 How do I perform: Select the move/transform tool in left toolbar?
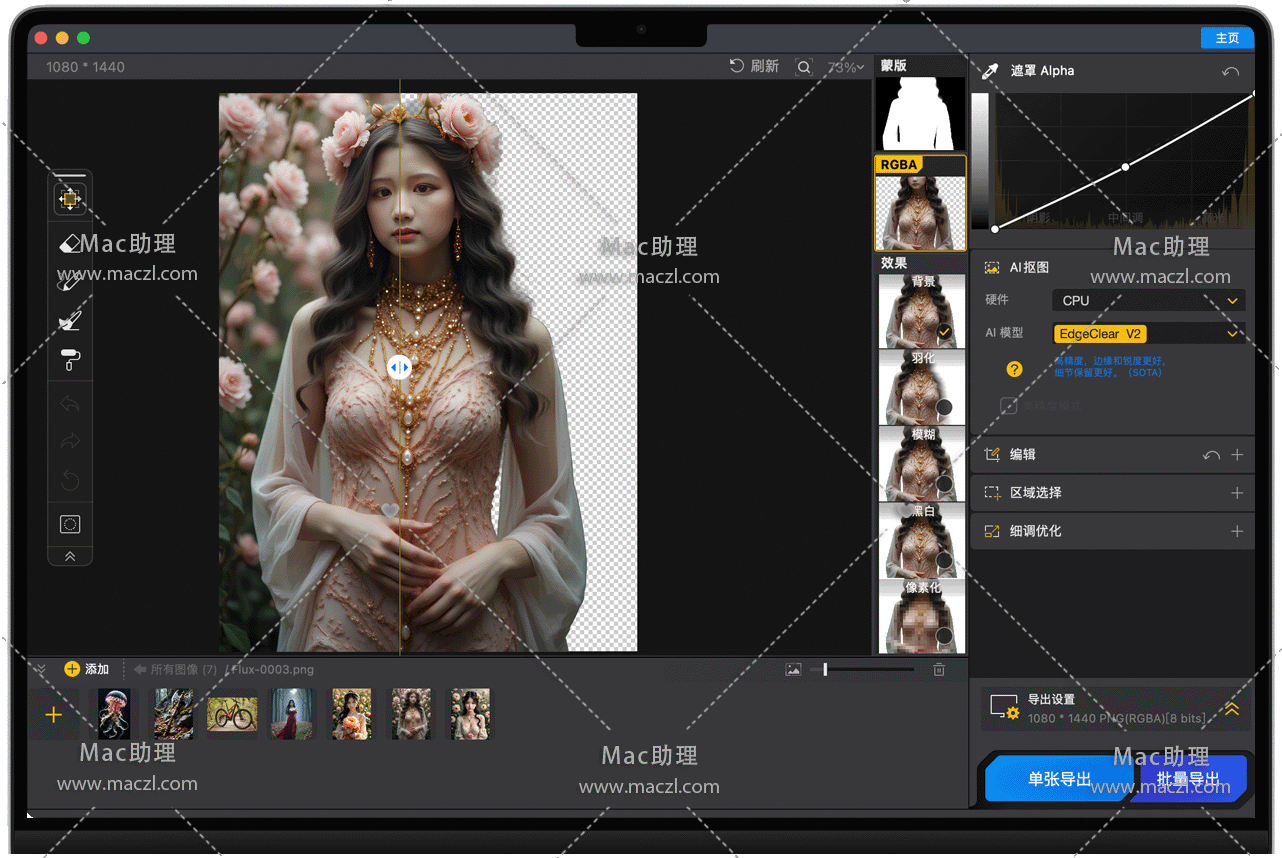click(x=70, y=199)
